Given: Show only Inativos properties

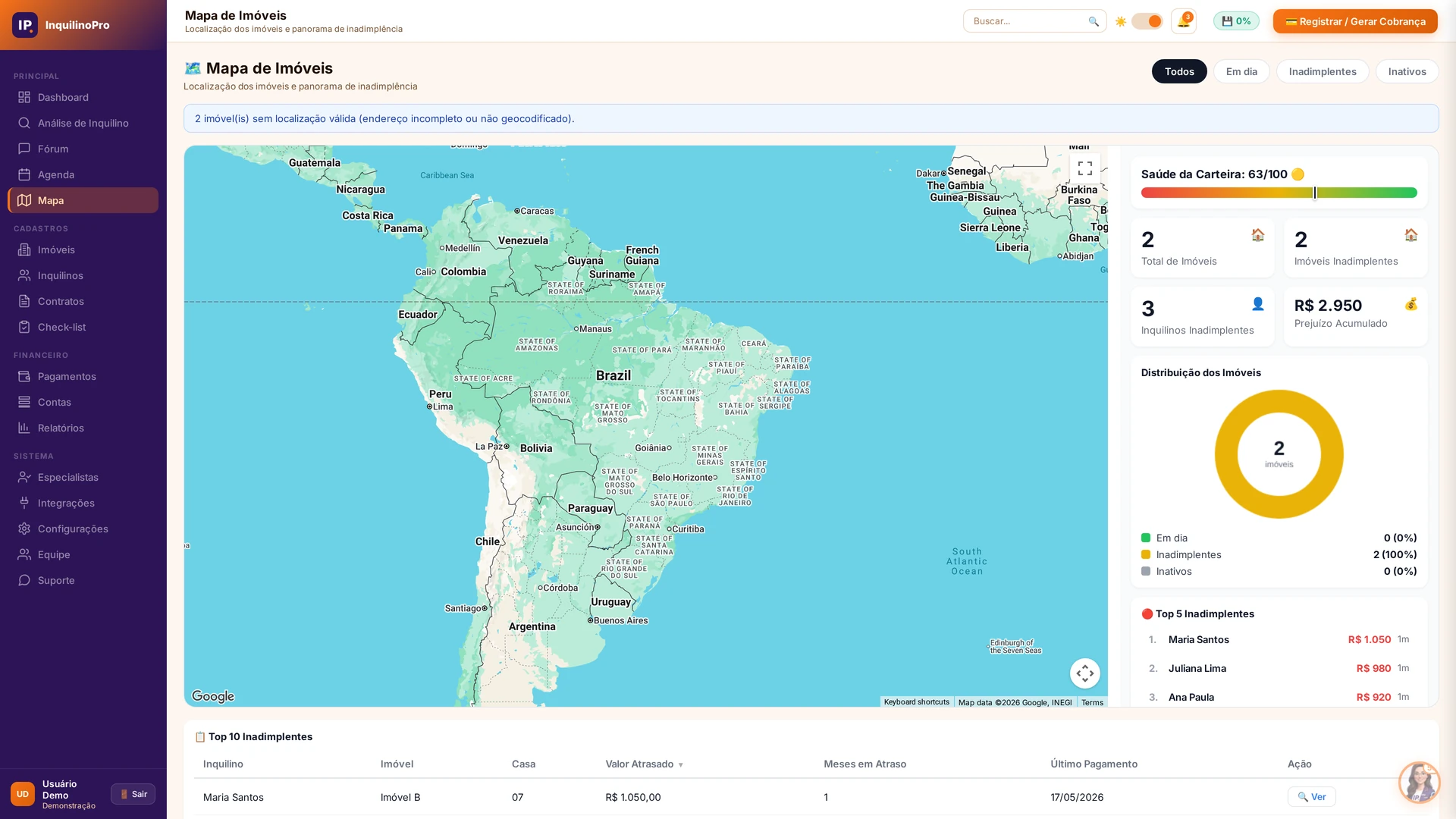Looking at the screenshot, I should [x=1407, y=71].
